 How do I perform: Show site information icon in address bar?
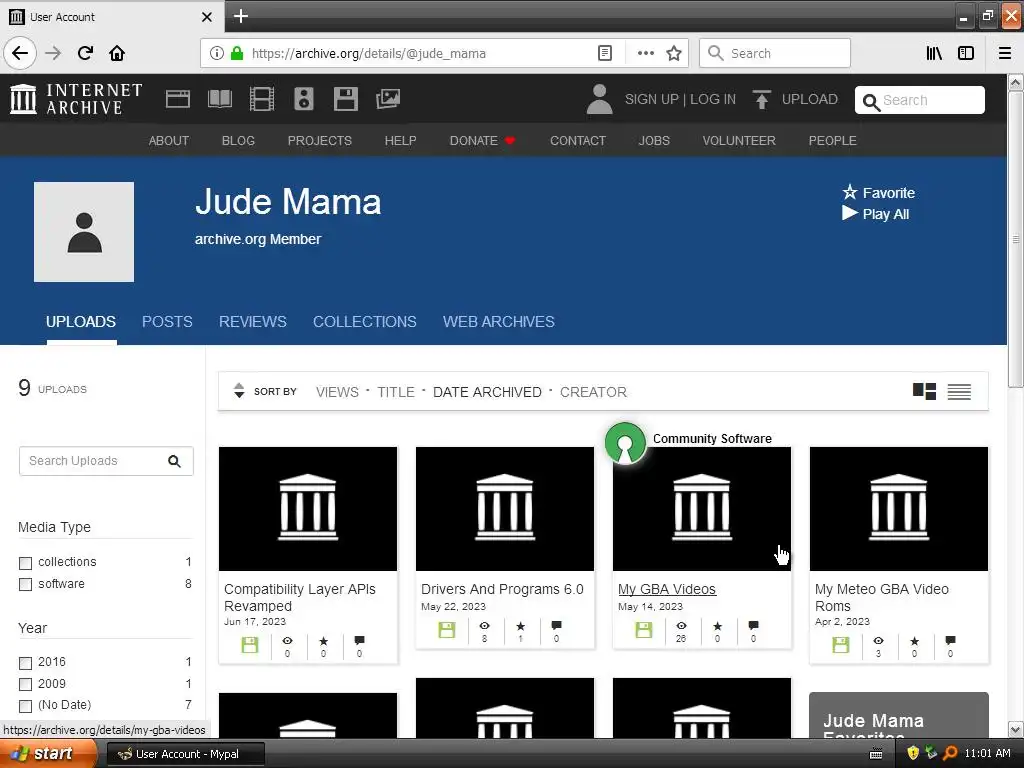pyautogui.click(x=217, y=53)
